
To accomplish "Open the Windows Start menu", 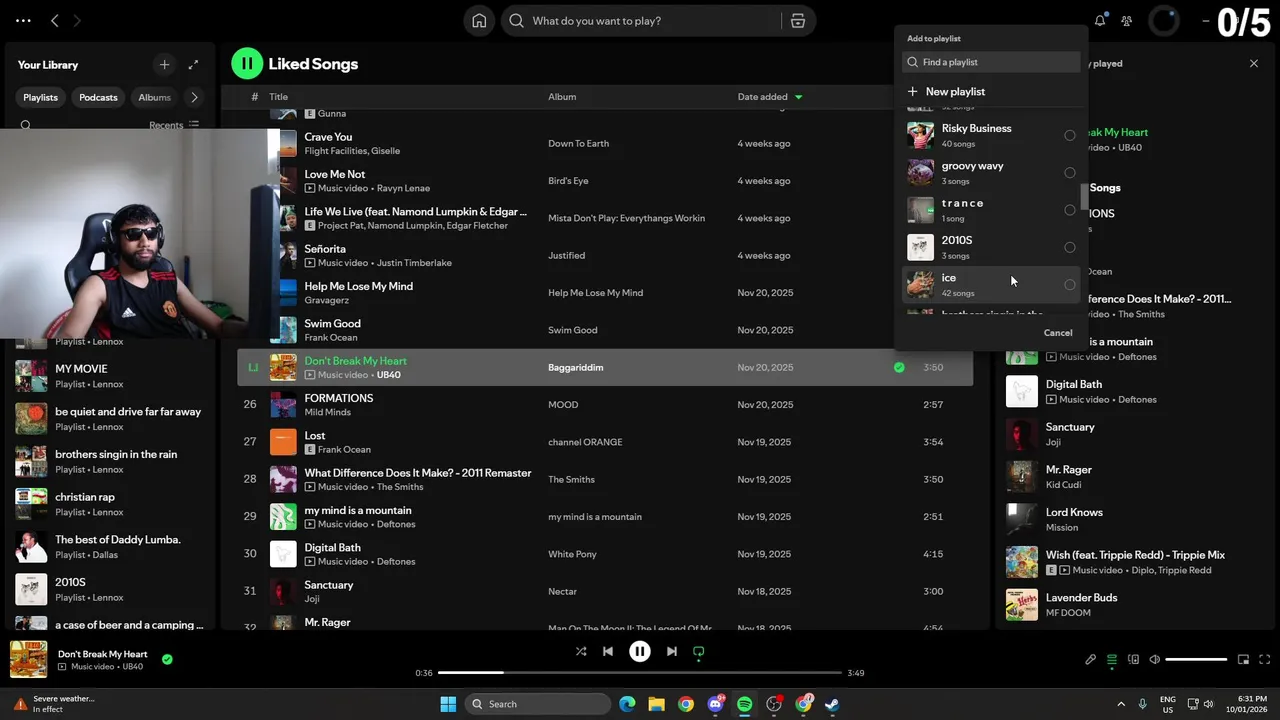I will 448,704.
